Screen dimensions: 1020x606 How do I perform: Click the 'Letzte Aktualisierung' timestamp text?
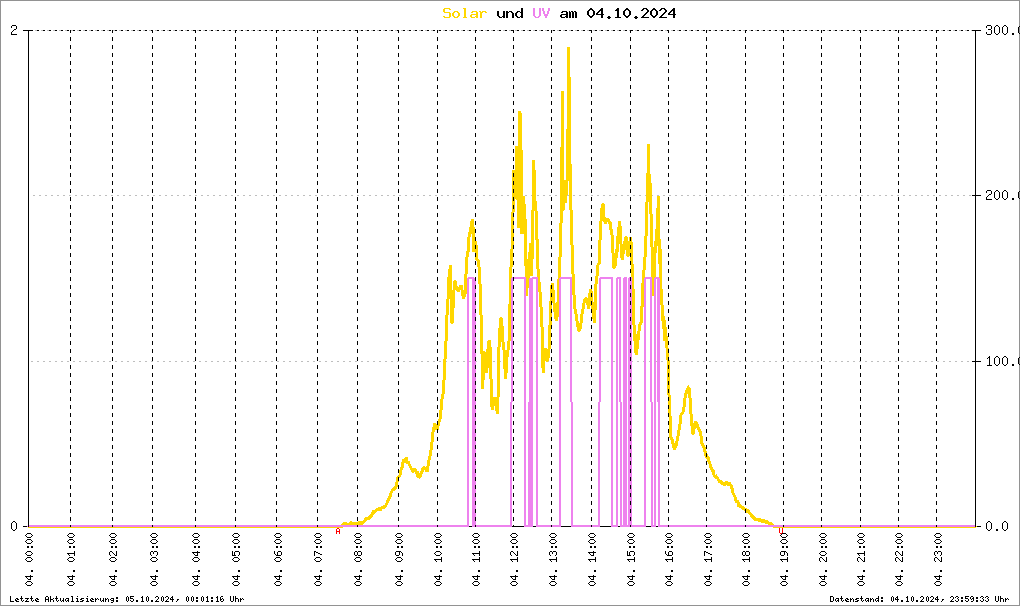click(127, 599)
